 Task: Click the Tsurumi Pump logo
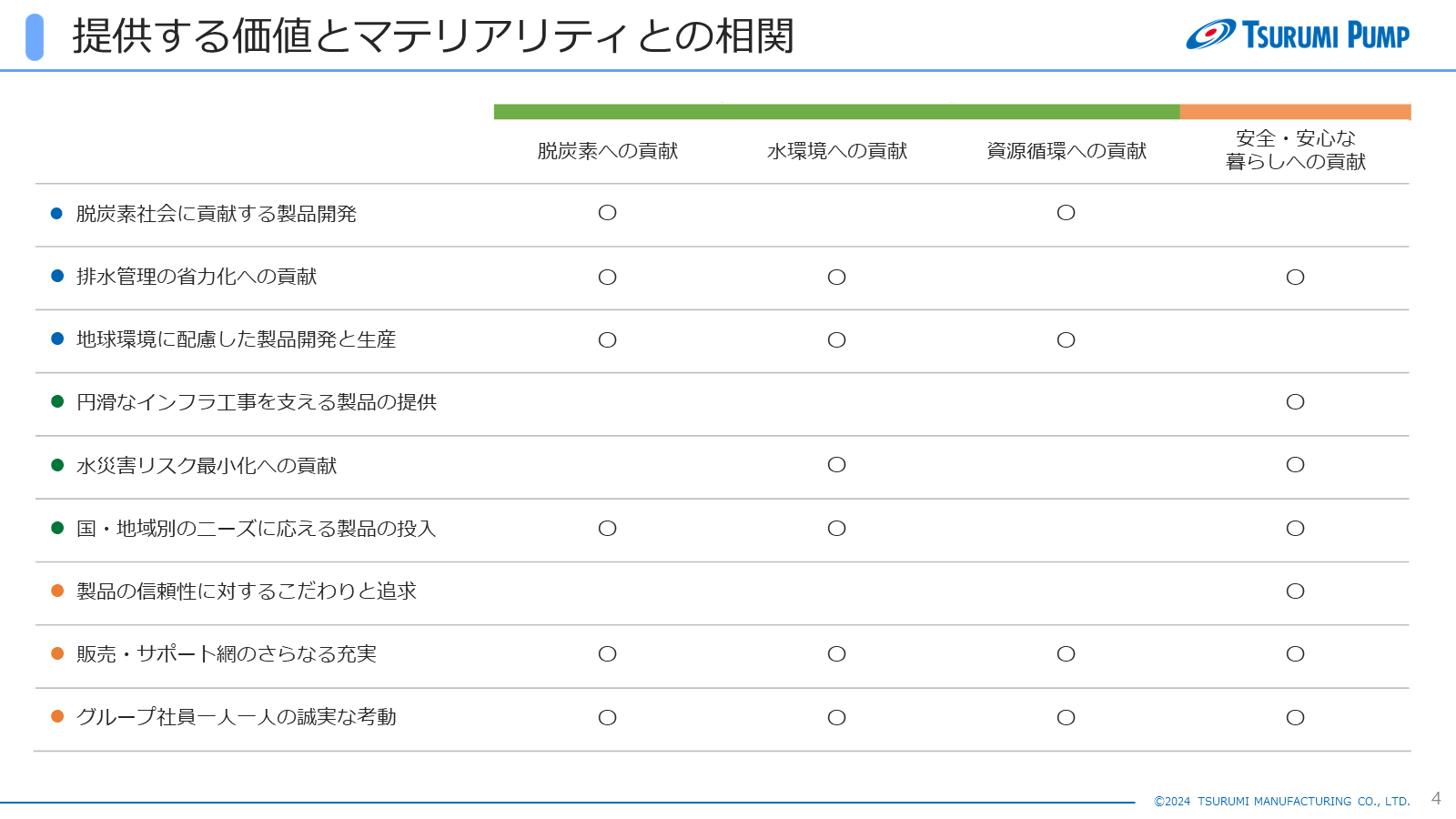1298,35
